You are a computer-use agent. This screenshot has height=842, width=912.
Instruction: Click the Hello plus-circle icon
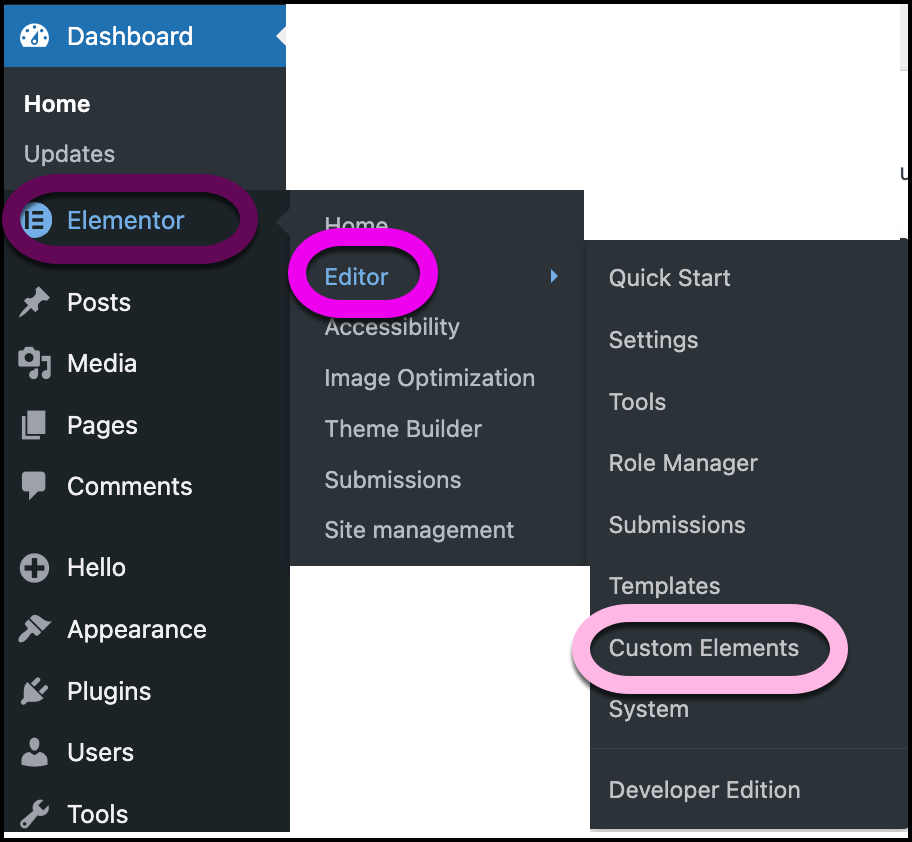(x=35, y=568)
